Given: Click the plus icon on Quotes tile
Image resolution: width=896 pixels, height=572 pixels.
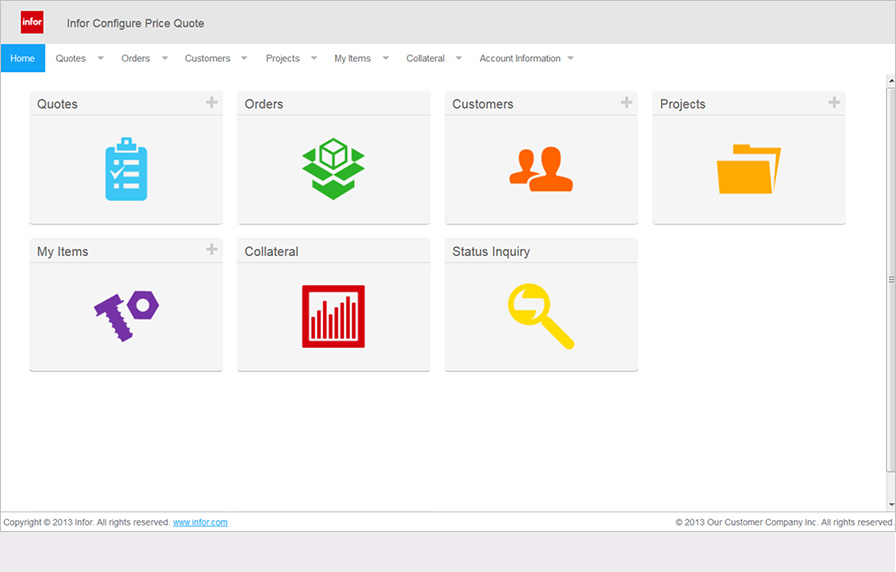Looking at the screenshot, I should click(x=211, y=102).
